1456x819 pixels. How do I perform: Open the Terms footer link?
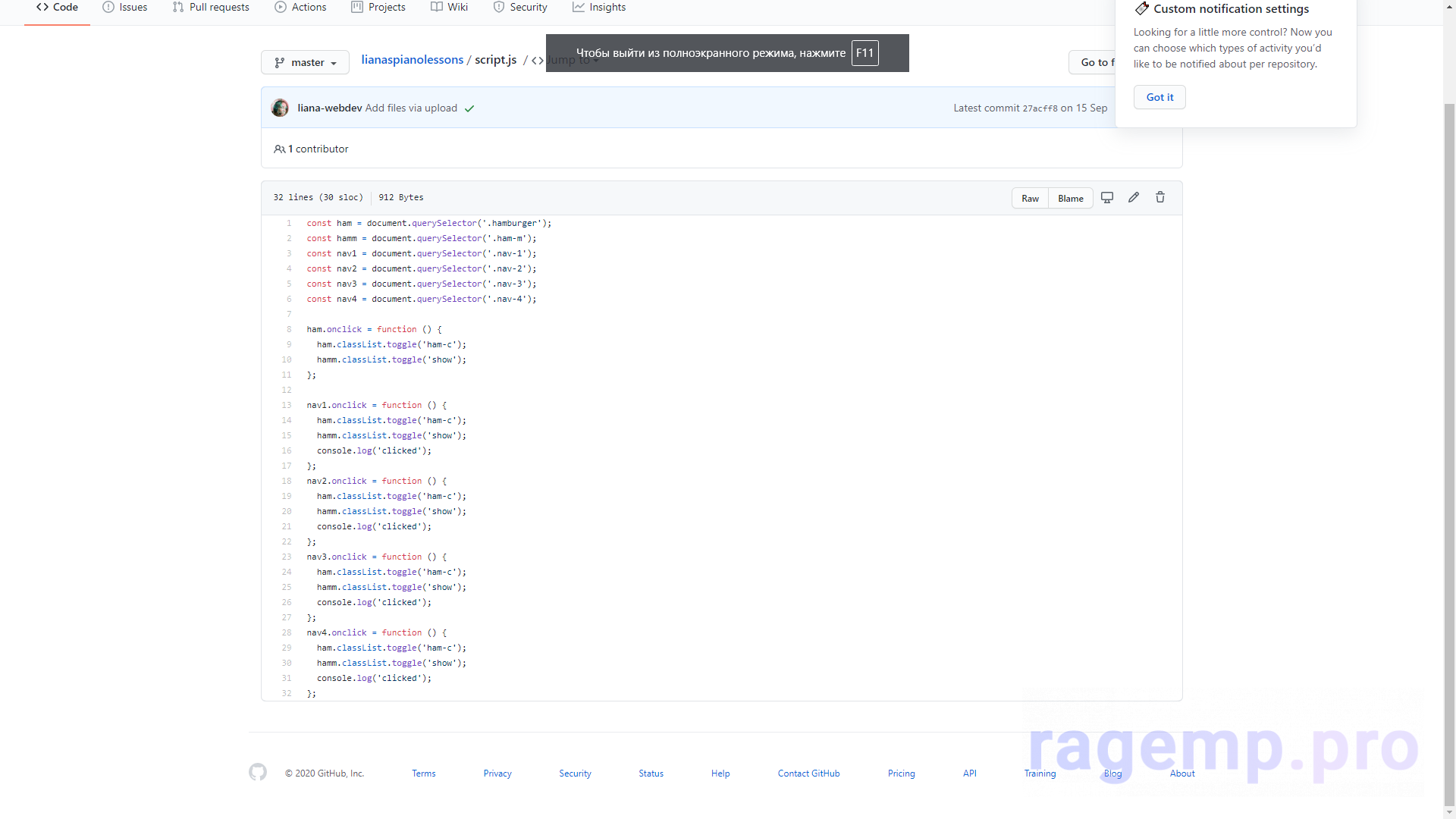[x=424, y=773]
